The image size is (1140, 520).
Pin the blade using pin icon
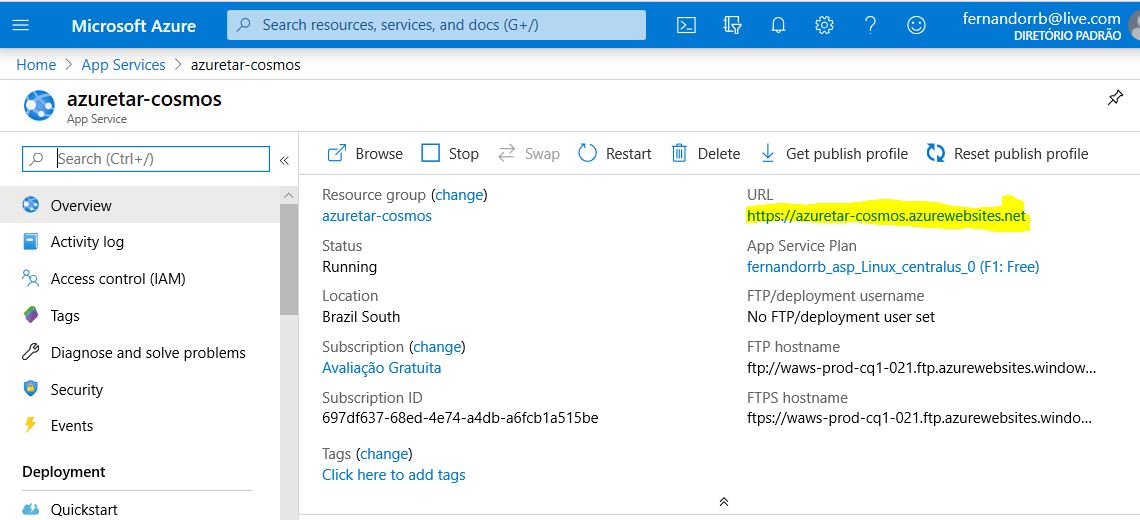1115,98
